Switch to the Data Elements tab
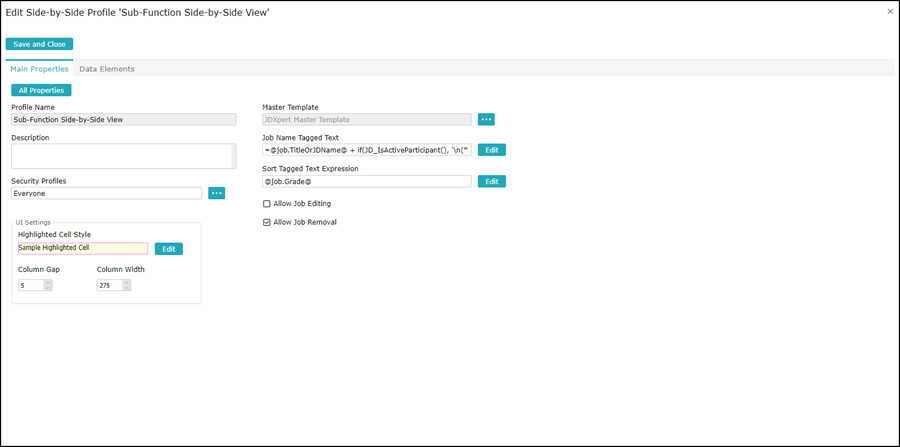 point(107,69)
